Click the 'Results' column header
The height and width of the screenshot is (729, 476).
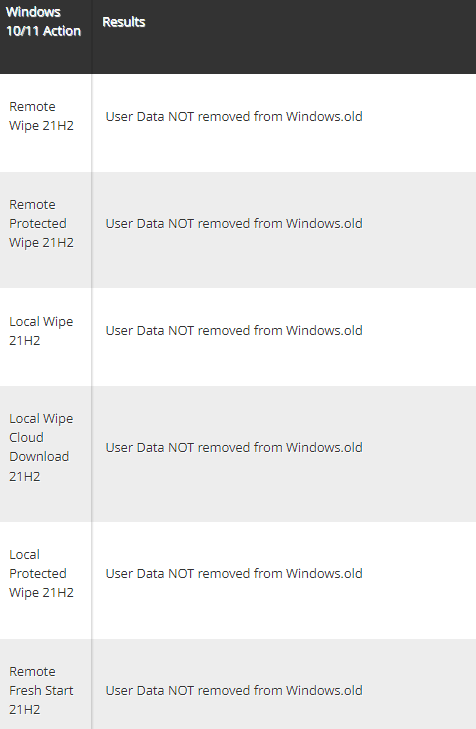point(124,22)
